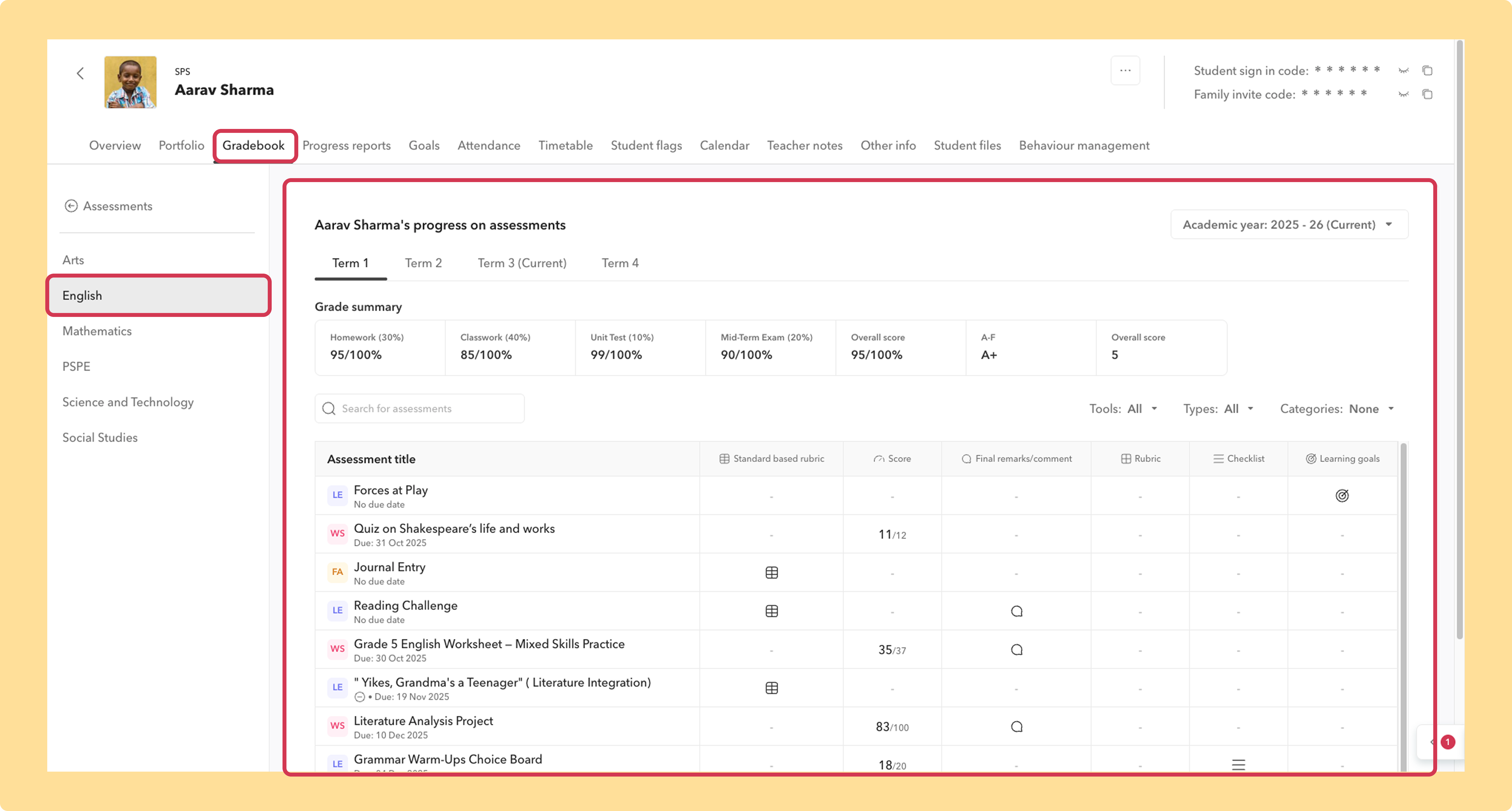
Task: Click the WS badge for Literature Analysis Project
Action: tap(337, 726)
